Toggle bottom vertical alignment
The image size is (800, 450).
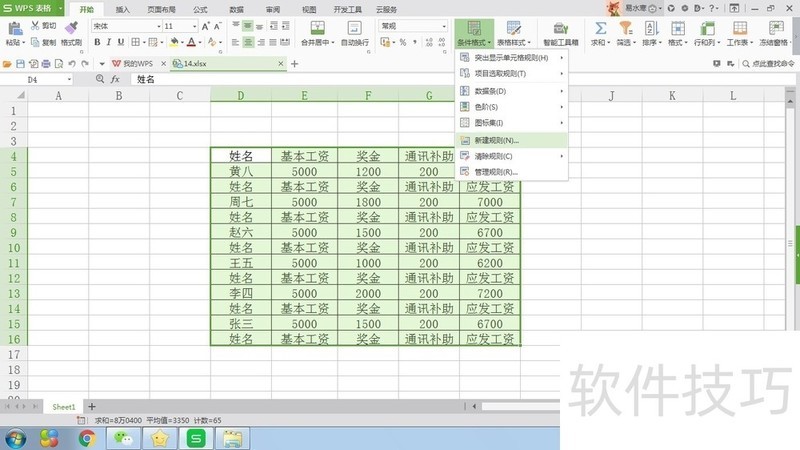(260, 26)
